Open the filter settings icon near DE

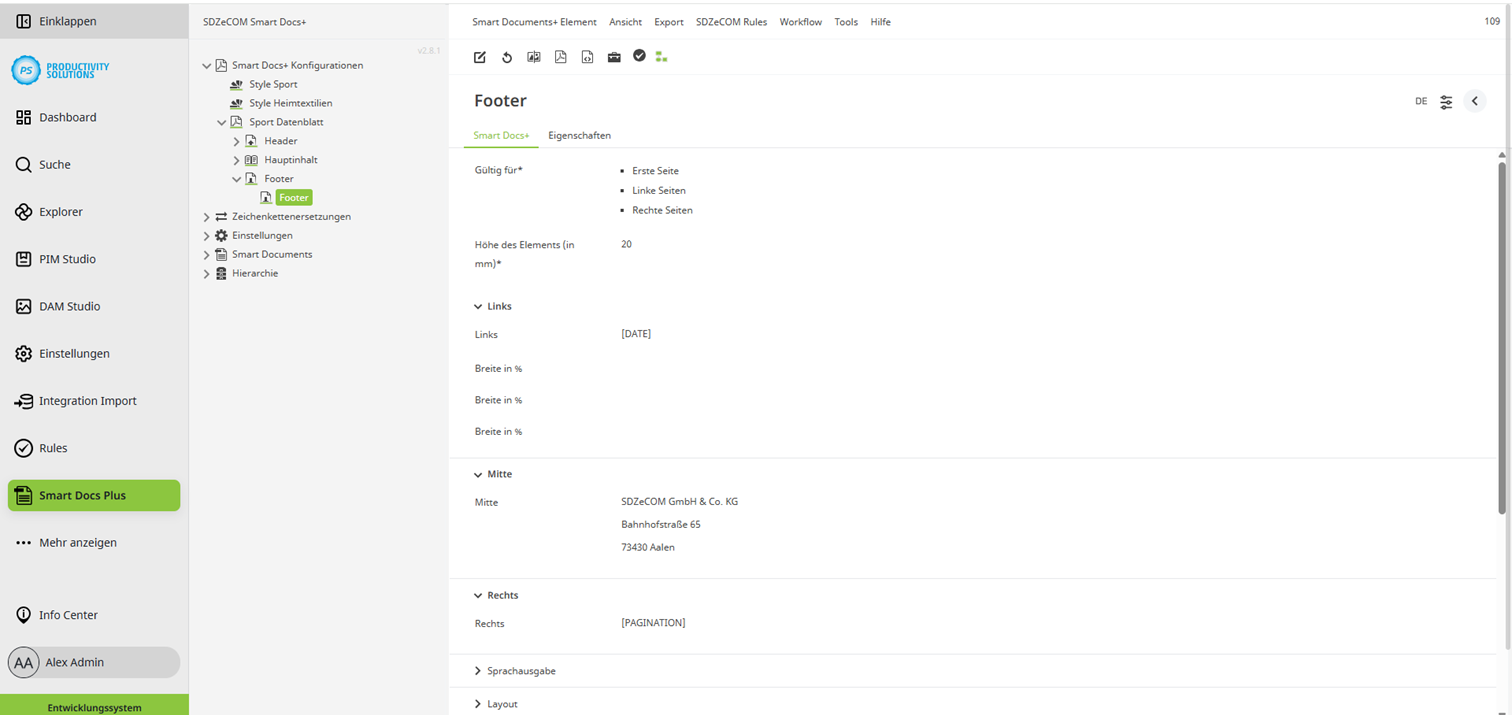pyautogui.click(x=1446, y=101)
